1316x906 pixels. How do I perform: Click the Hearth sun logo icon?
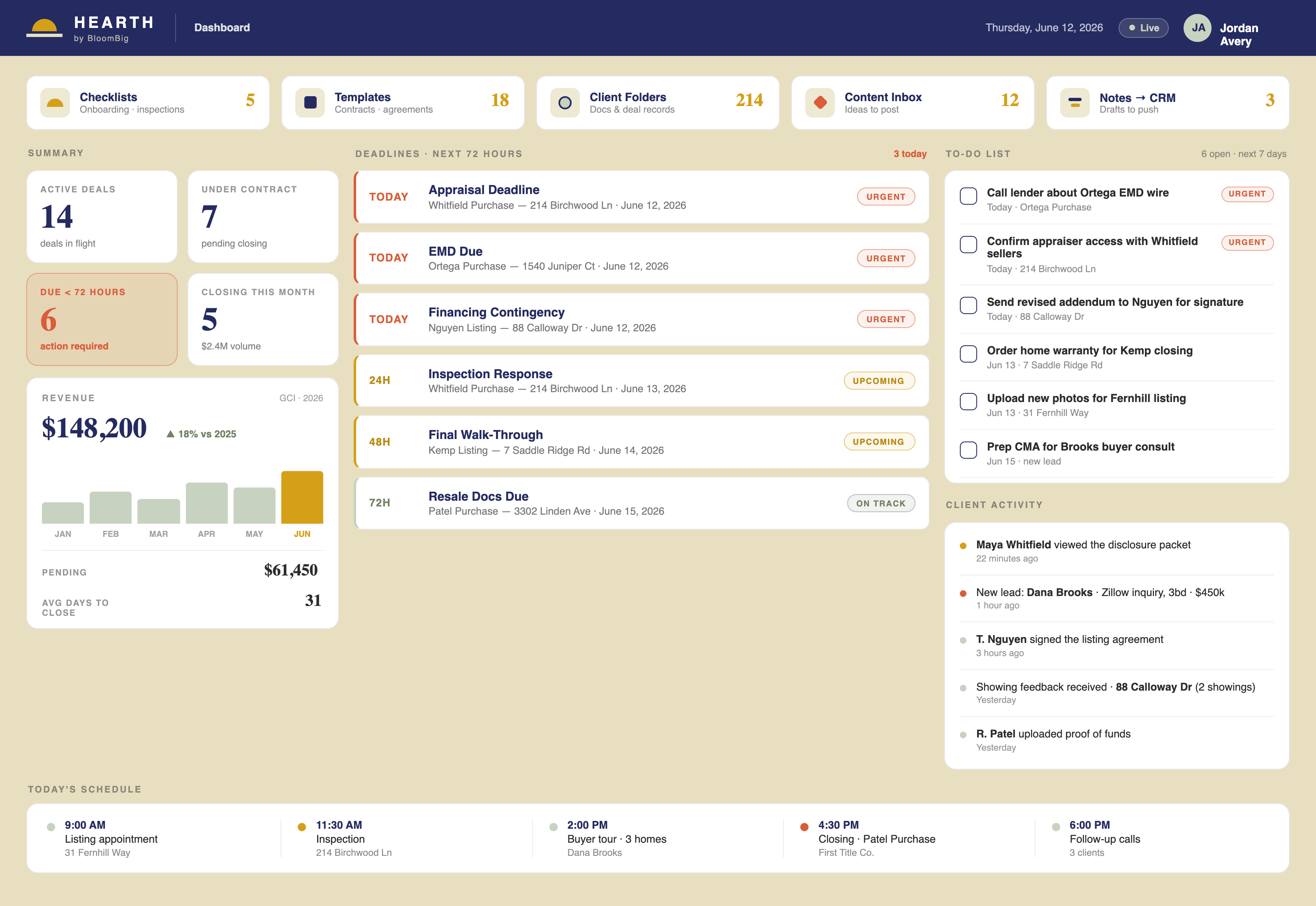pyautogui.click(x=44, y=28)
